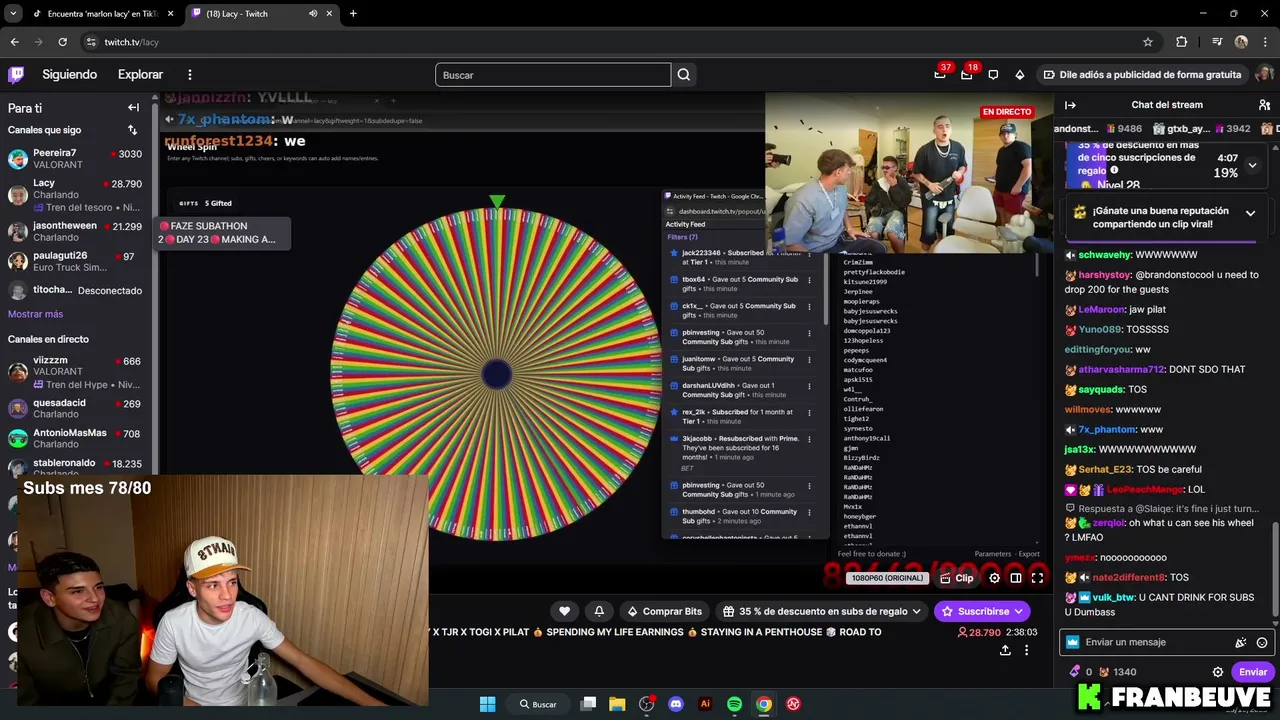Open the Siguiendo tab

70,75
